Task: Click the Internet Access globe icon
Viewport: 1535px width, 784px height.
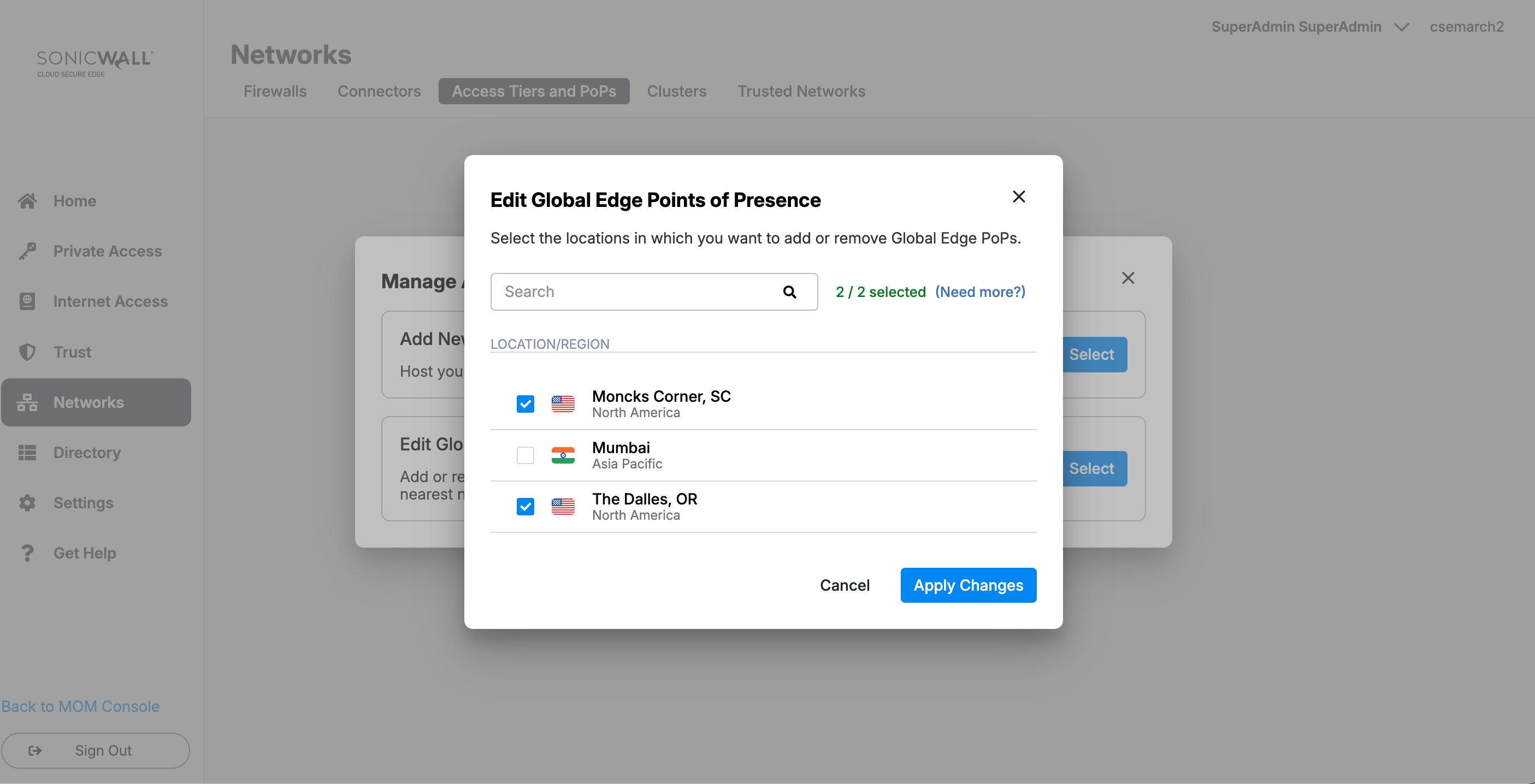Action: 27,301
